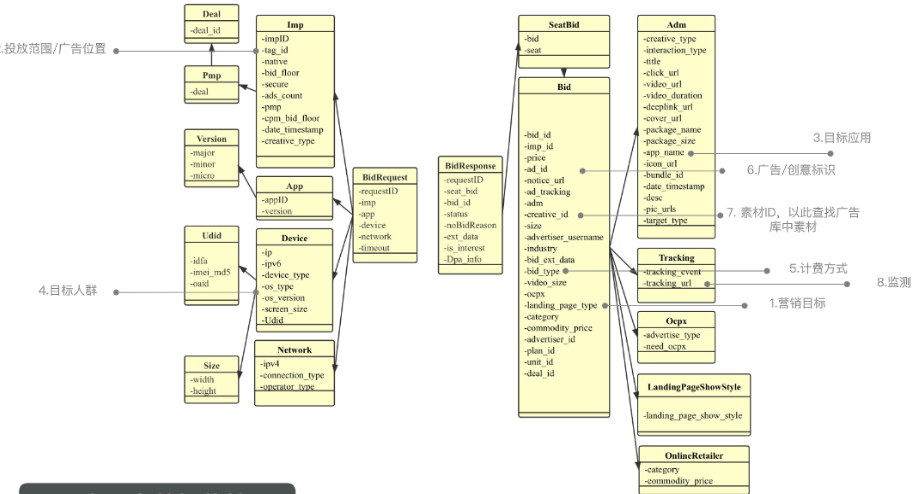
Task: Click the Ocpx class title
Action: pyautogui.click(x=676, y=321)
